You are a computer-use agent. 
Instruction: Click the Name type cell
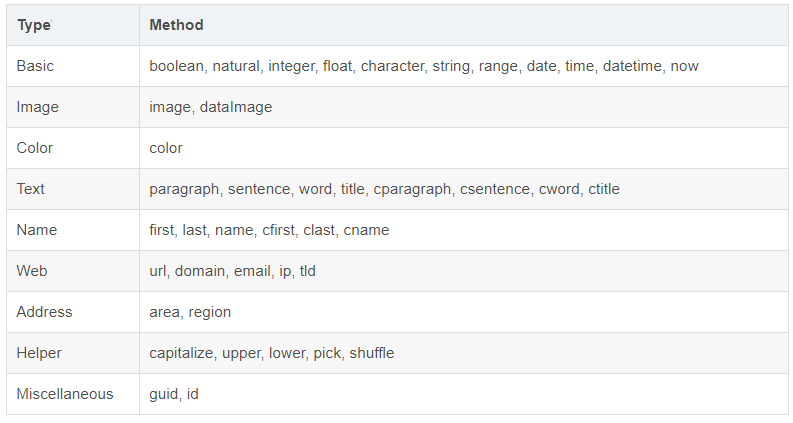[37, 230]
